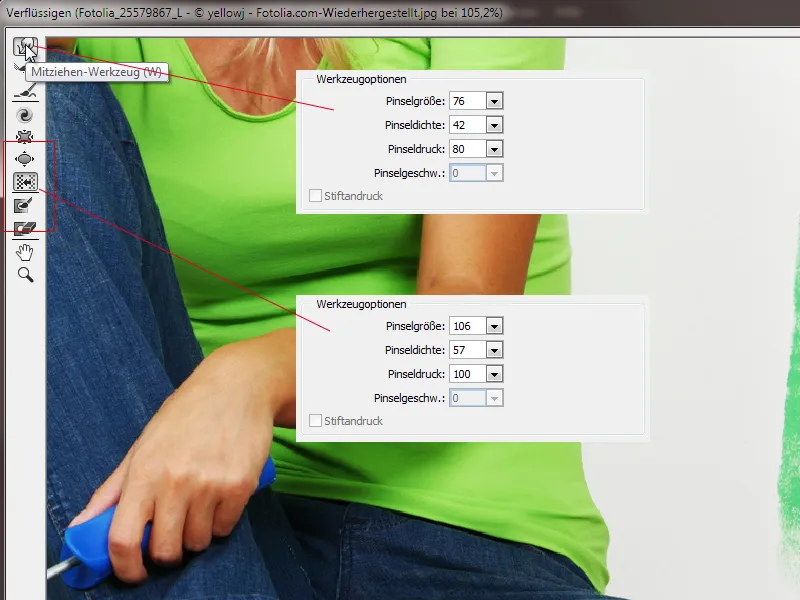
Task: Click upper 'Werkzeugoptionen' heading
Action: (361, 79)
